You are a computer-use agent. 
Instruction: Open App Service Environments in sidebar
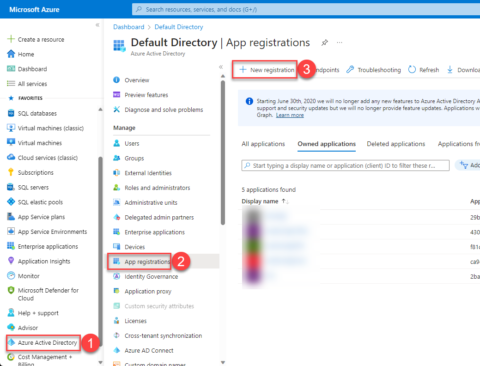click(47, 231)
